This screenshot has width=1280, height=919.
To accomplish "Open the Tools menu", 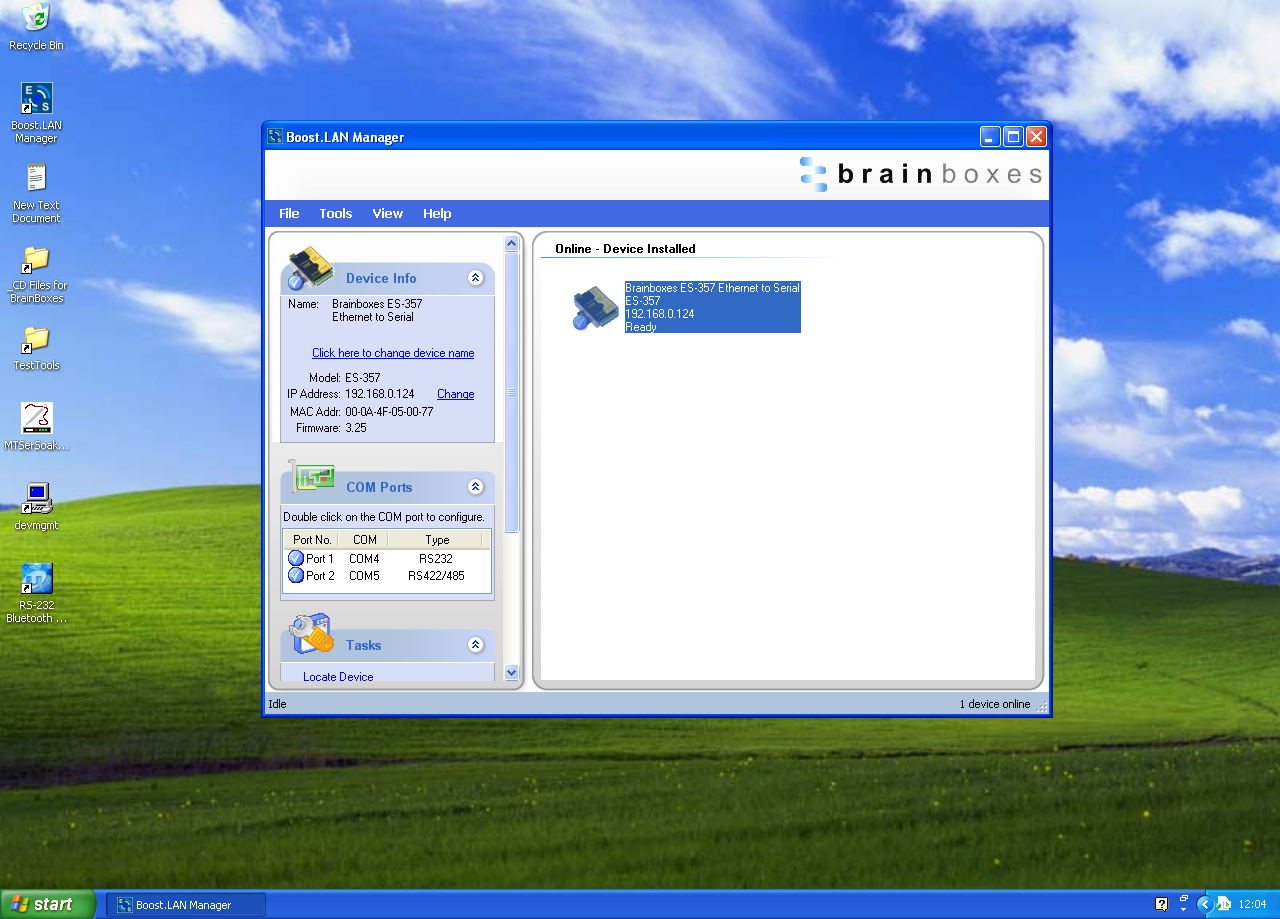I will (335, 213).
